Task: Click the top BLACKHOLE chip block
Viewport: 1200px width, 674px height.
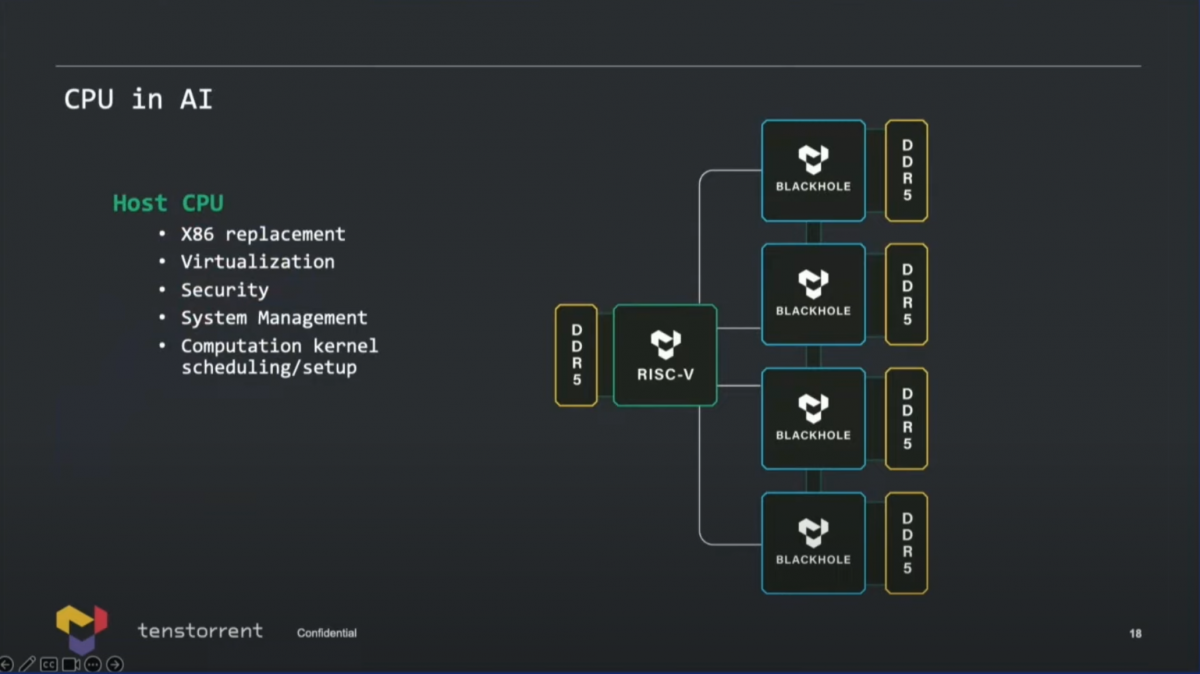Action: tap(813, 170)
